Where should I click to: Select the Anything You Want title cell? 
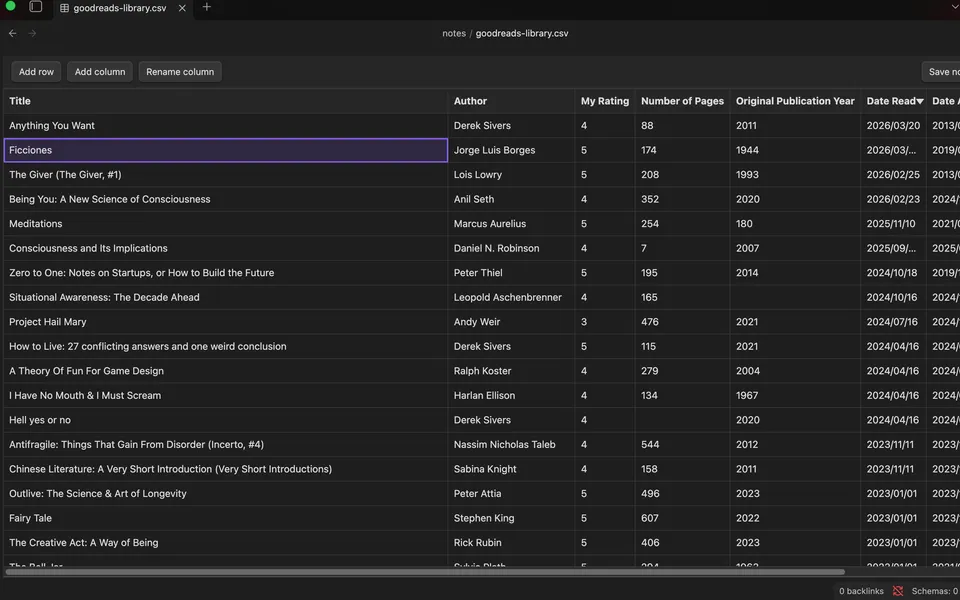(226, 126)
